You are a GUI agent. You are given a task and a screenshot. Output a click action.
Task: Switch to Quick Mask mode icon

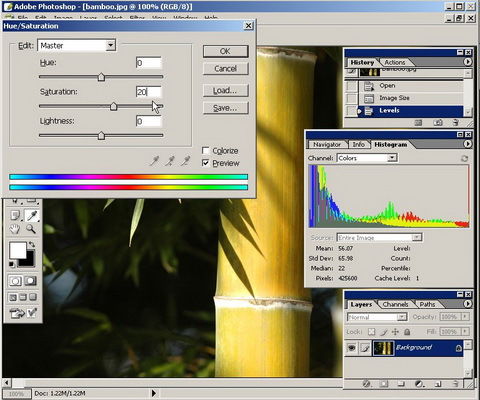point(30,281)
